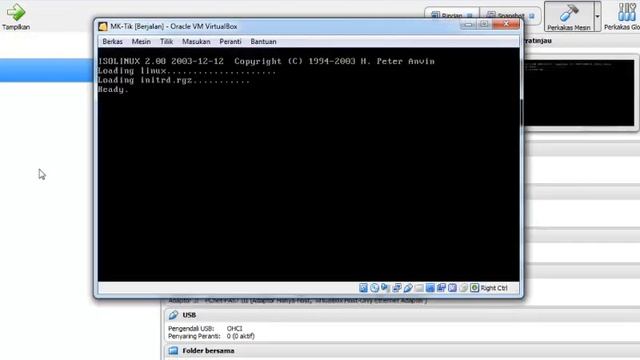
Task: Click the 'OHCI' controller value
Action: click(234, 328)
